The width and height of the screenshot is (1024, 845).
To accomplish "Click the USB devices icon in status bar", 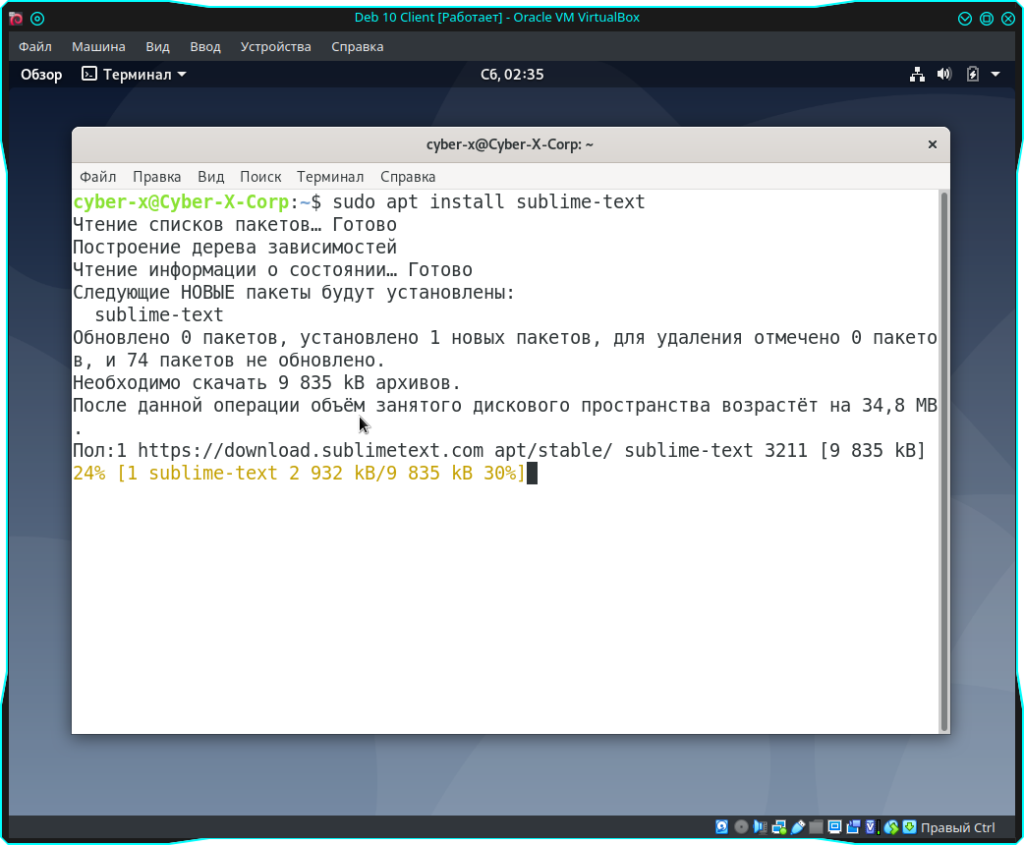I will [x=798, y=827].
